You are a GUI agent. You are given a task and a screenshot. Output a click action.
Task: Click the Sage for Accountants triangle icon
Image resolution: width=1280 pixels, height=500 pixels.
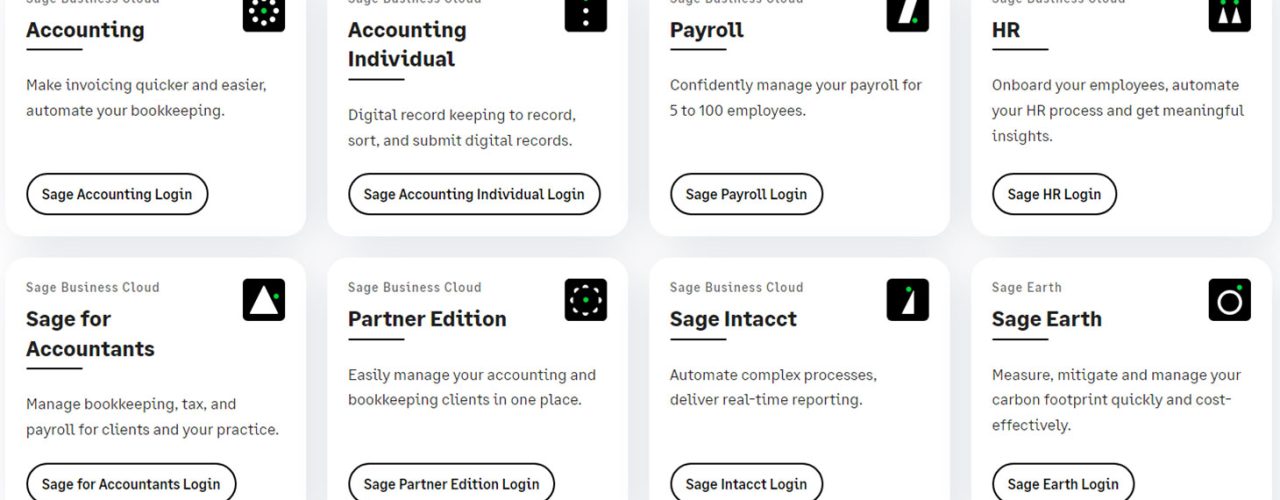click(x=264, y=300)
